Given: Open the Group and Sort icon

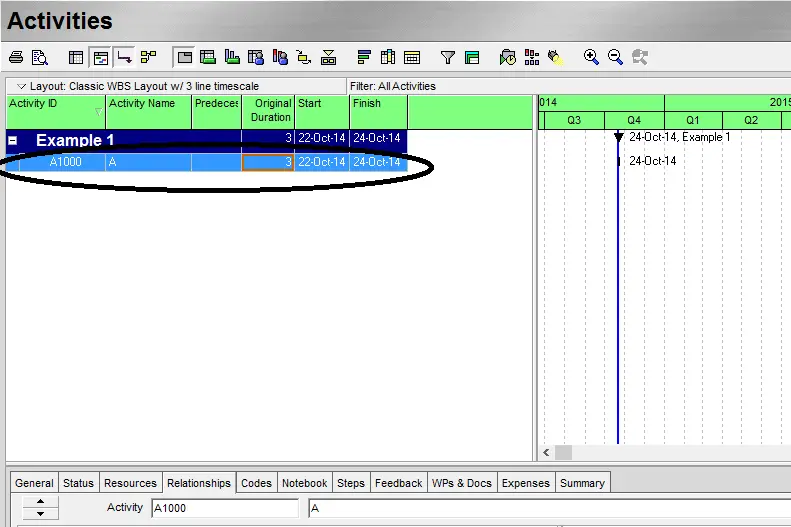Looking at the screenshot, I should [472, 57].
